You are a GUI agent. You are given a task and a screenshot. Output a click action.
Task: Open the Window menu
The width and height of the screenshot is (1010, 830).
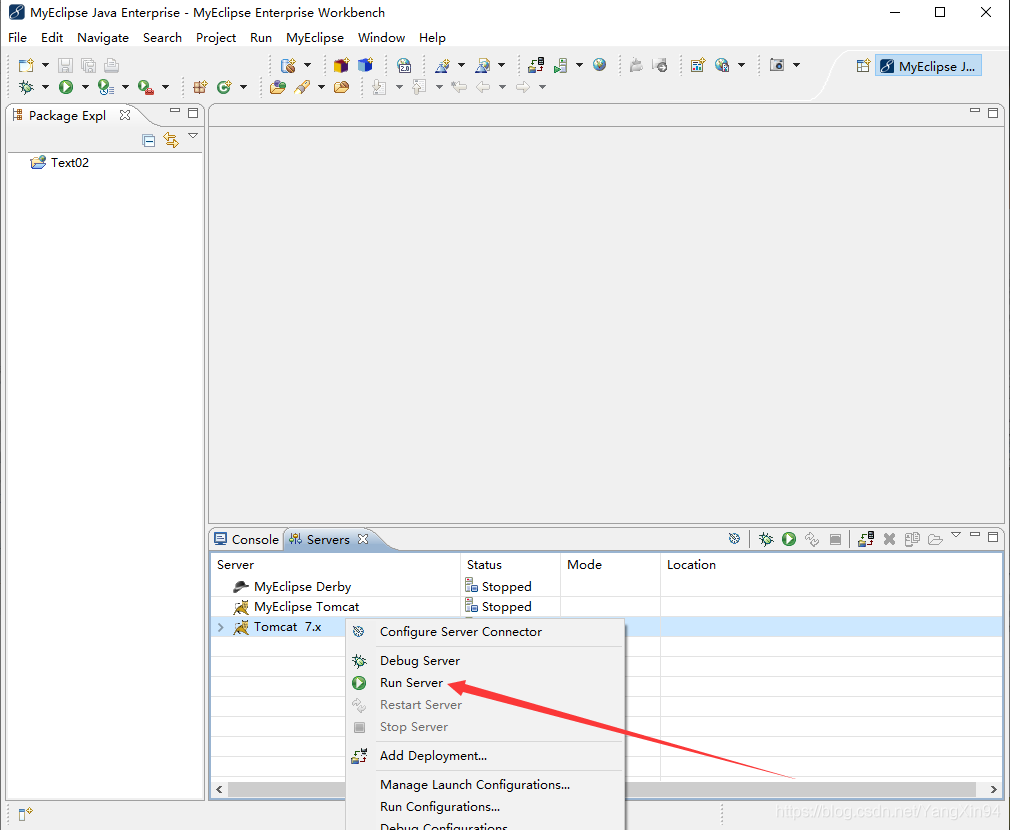point(381,37)
